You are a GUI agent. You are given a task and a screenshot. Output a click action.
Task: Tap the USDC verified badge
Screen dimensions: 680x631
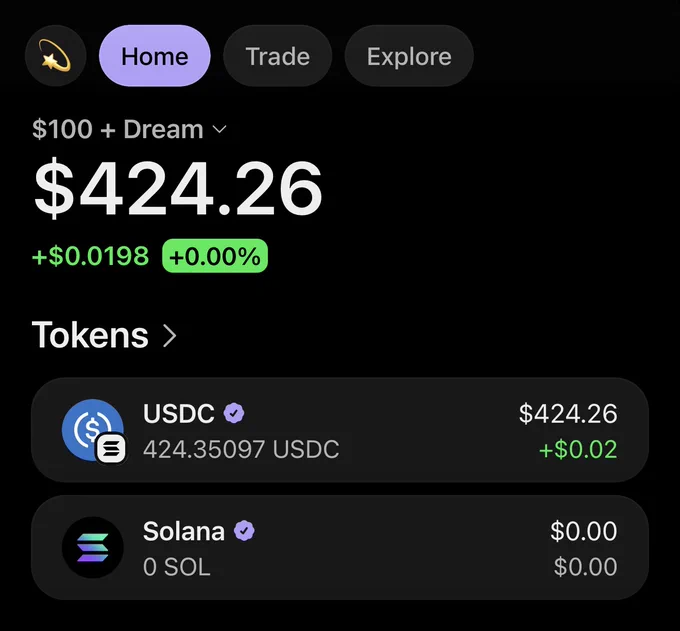[x=234, y=413]
